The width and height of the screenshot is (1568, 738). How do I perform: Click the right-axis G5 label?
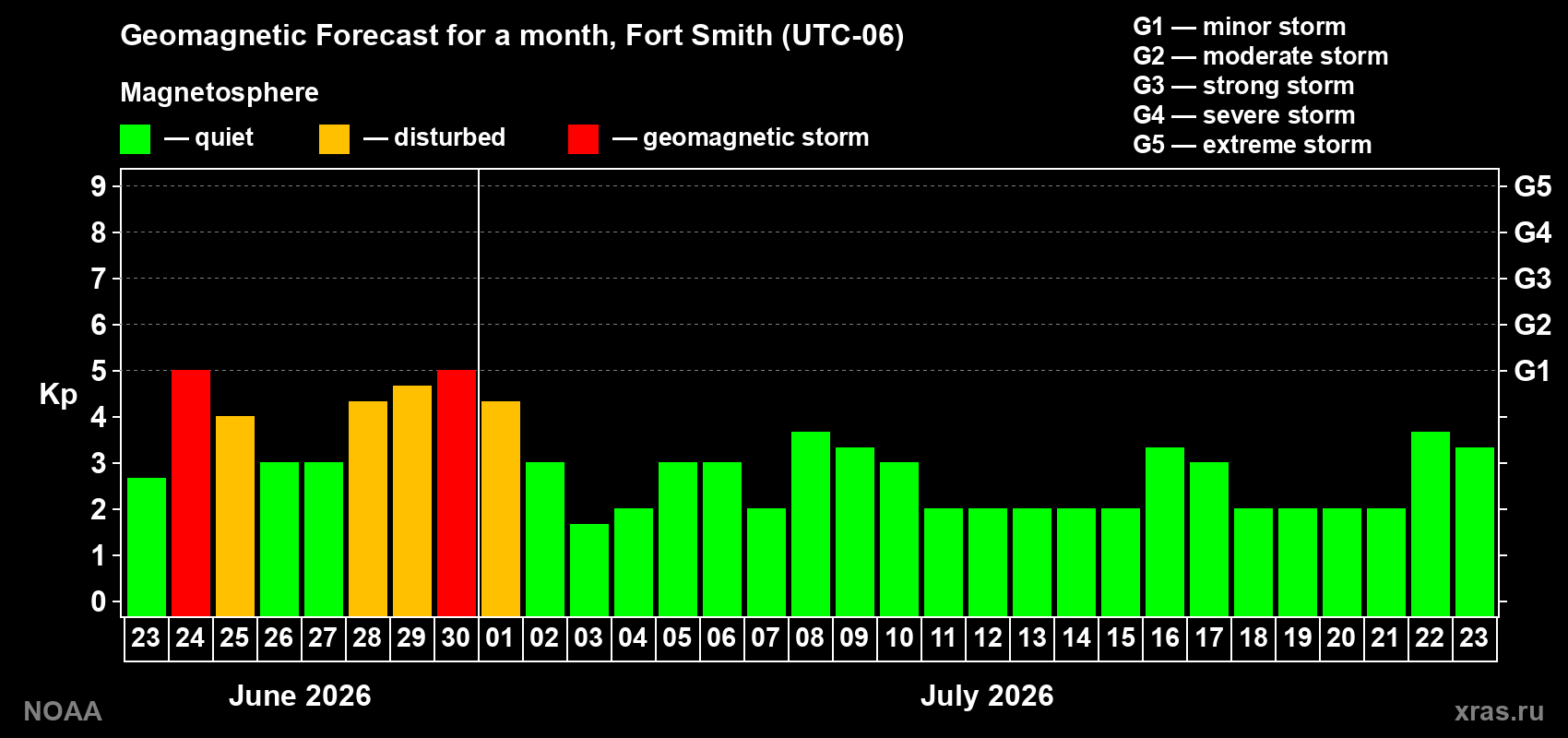1533,186
